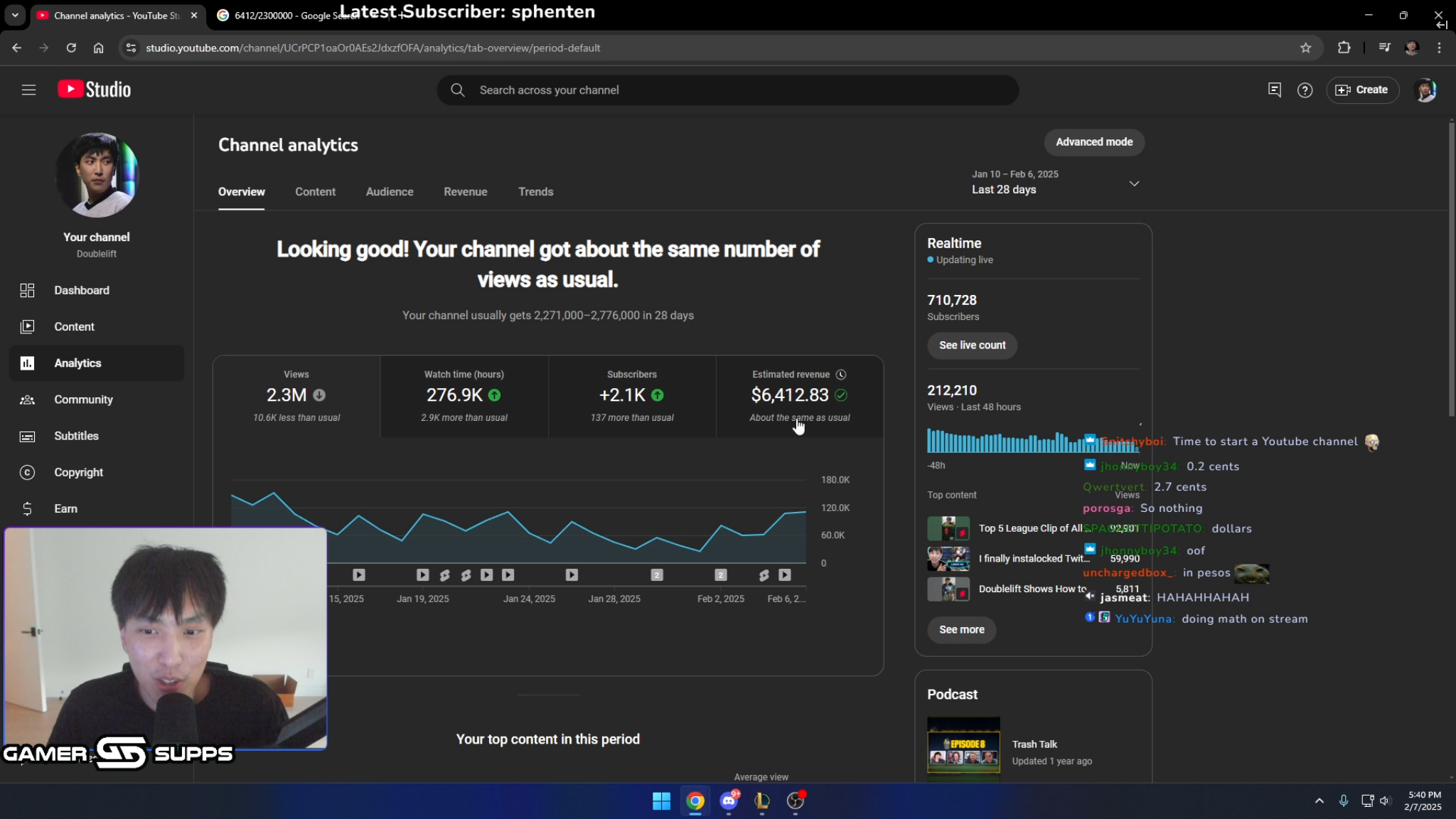Select the Estimated revenue metric card

[799, 396]
